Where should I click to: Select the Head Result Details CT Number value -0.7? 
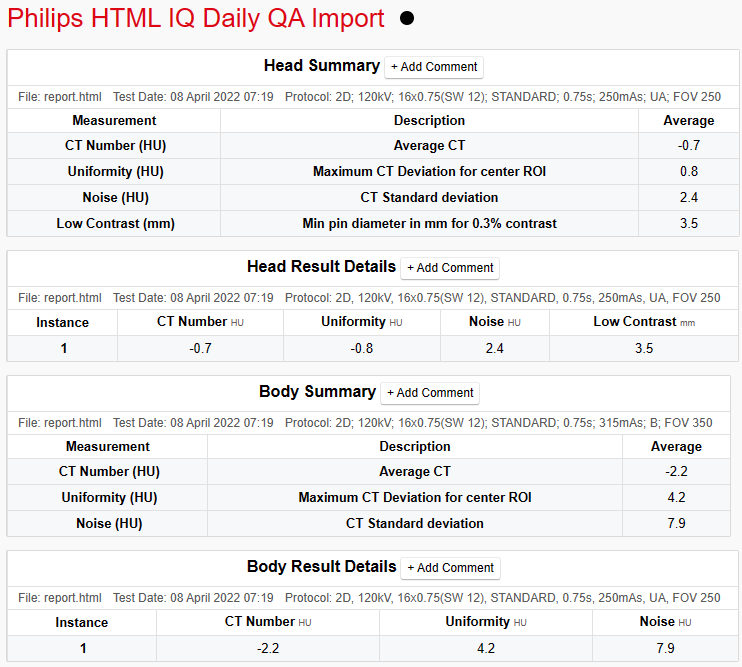[200, 348]
